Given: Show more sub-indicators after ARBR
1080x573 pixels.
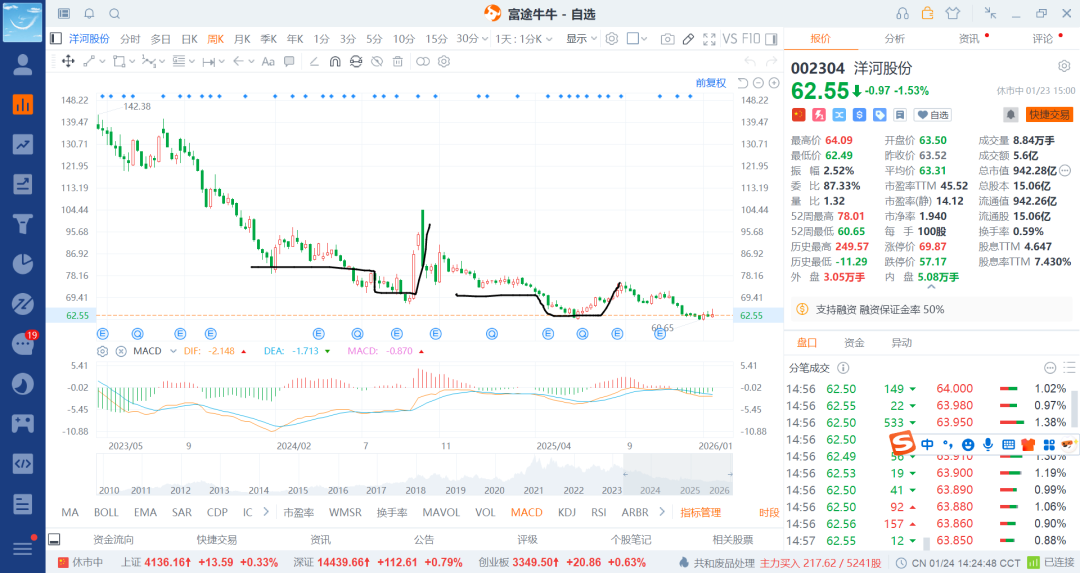Looking at the screenshot, I should [662, 512].
